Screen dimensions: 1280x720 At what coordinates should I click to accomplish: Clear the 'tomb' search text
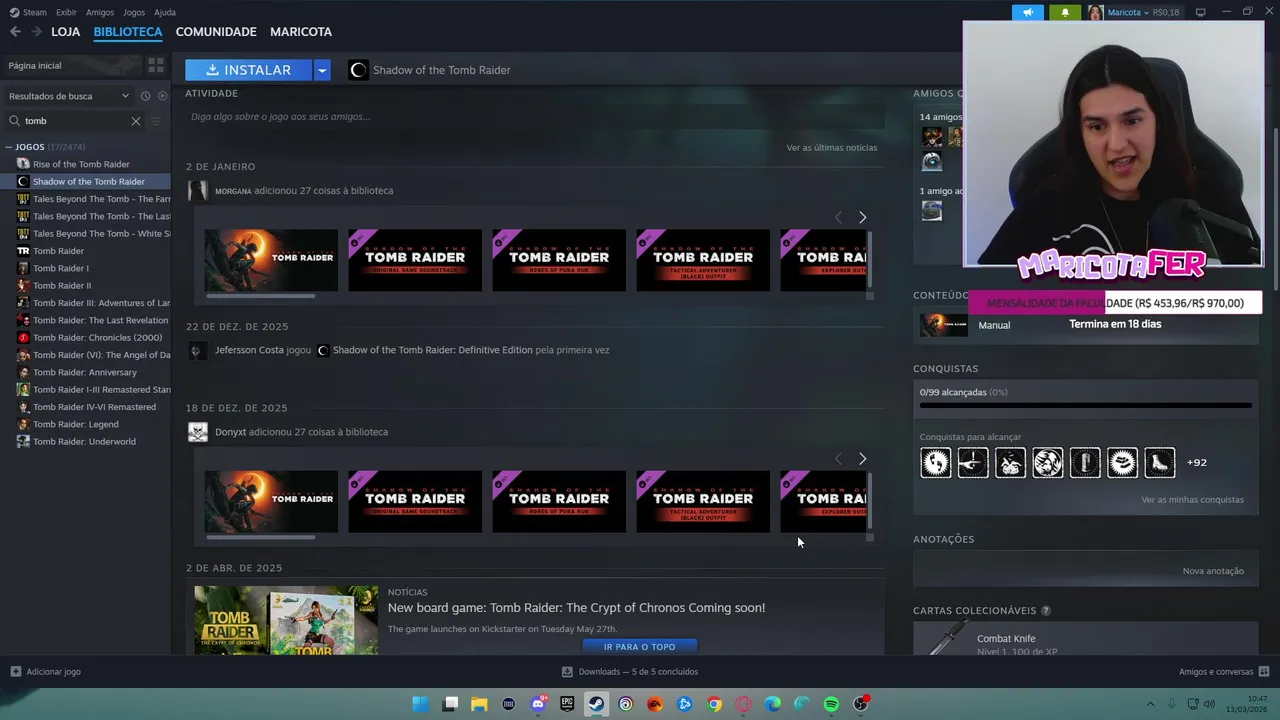click(136, 121)
